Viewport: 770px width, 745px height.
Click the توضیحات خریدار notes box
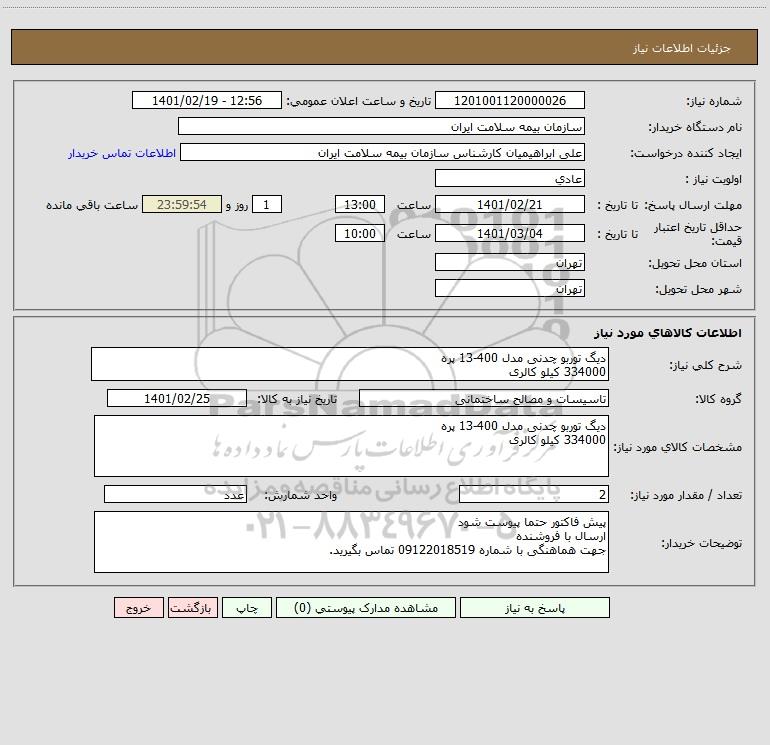(351, 542)
